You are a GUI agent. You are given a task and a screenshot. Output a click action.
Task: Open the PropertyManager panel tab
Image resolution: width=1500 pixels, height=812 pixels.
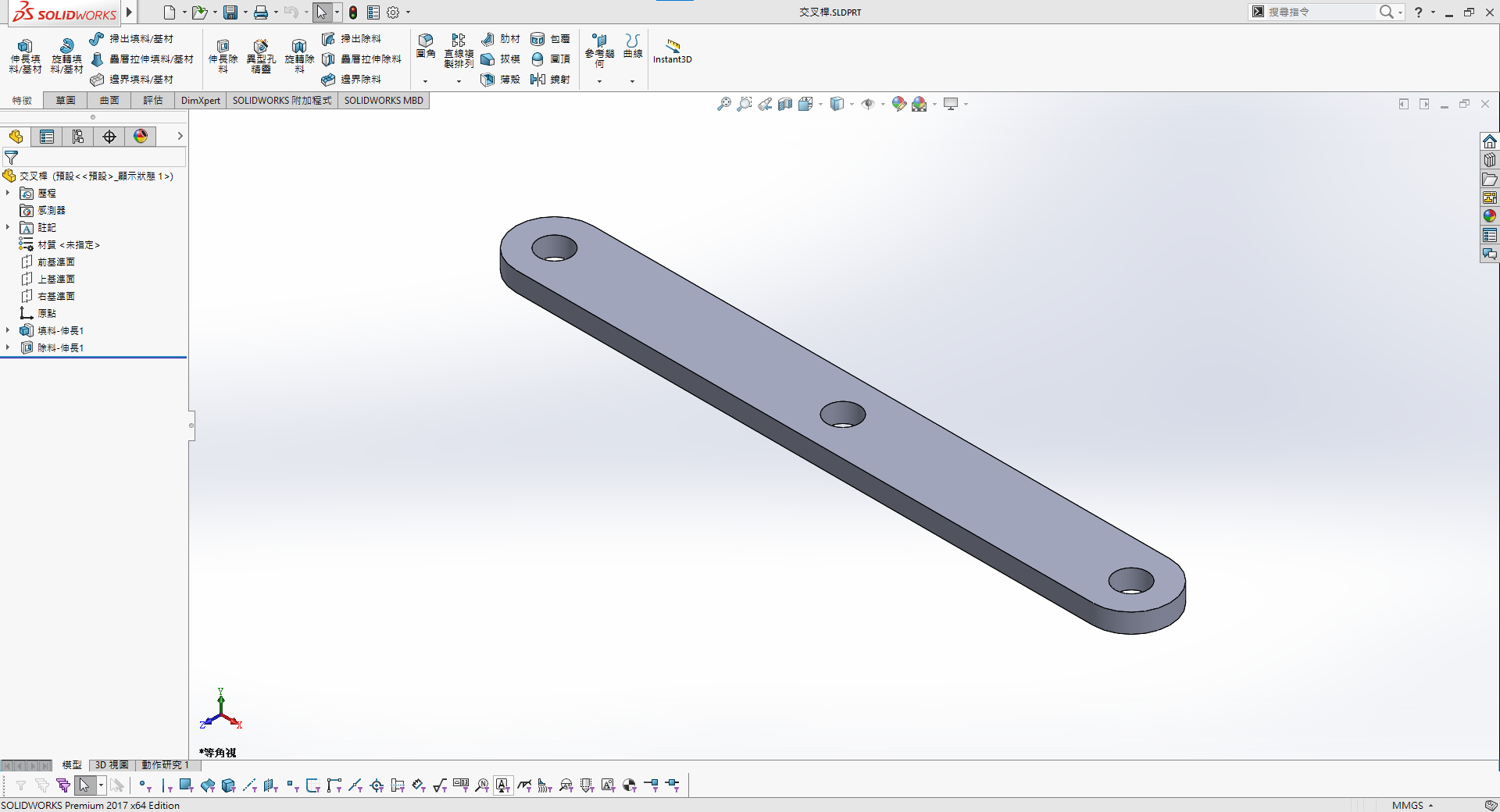click(47, 137)
